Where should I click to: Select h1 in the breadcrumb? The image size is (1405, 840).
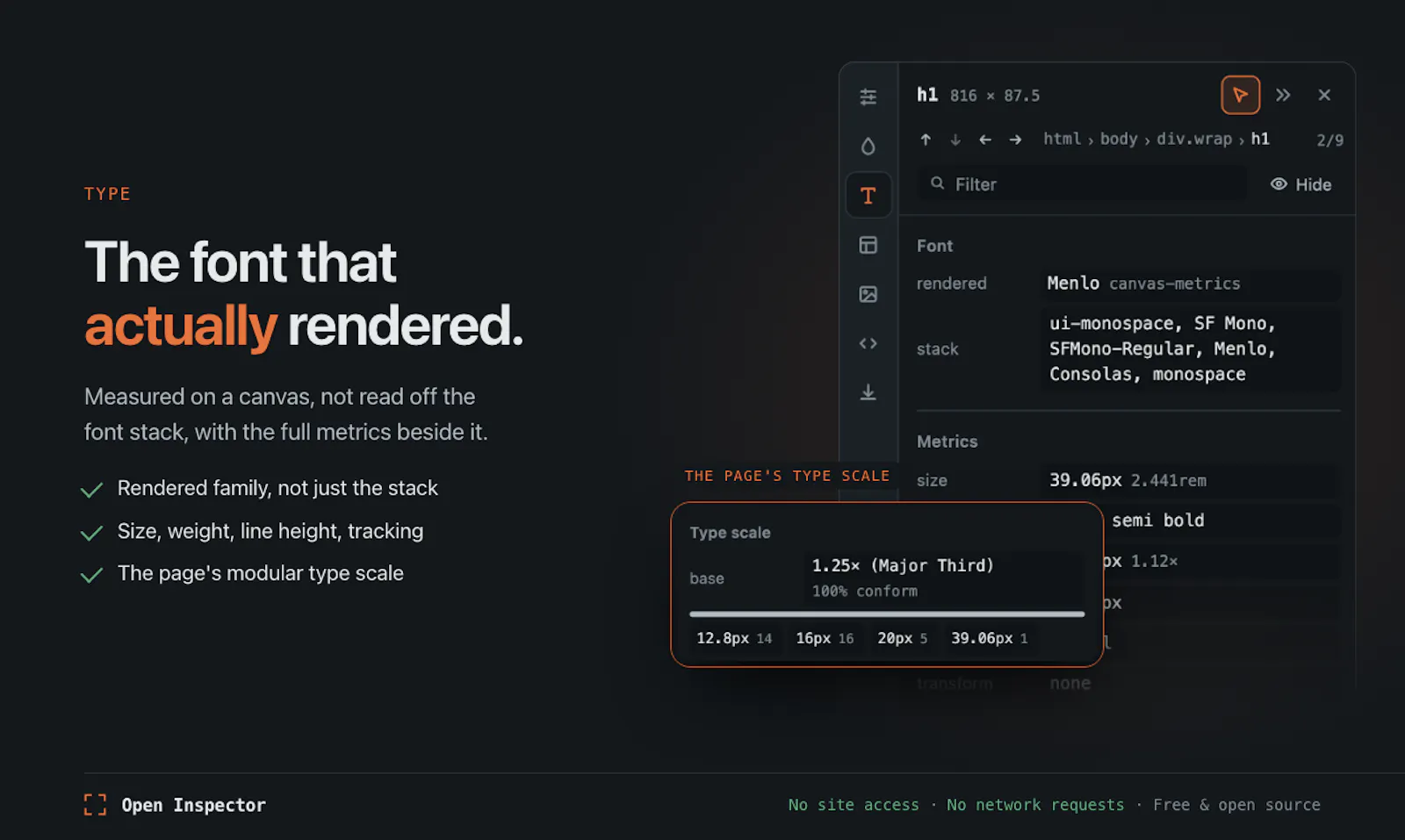[1260, 139]
